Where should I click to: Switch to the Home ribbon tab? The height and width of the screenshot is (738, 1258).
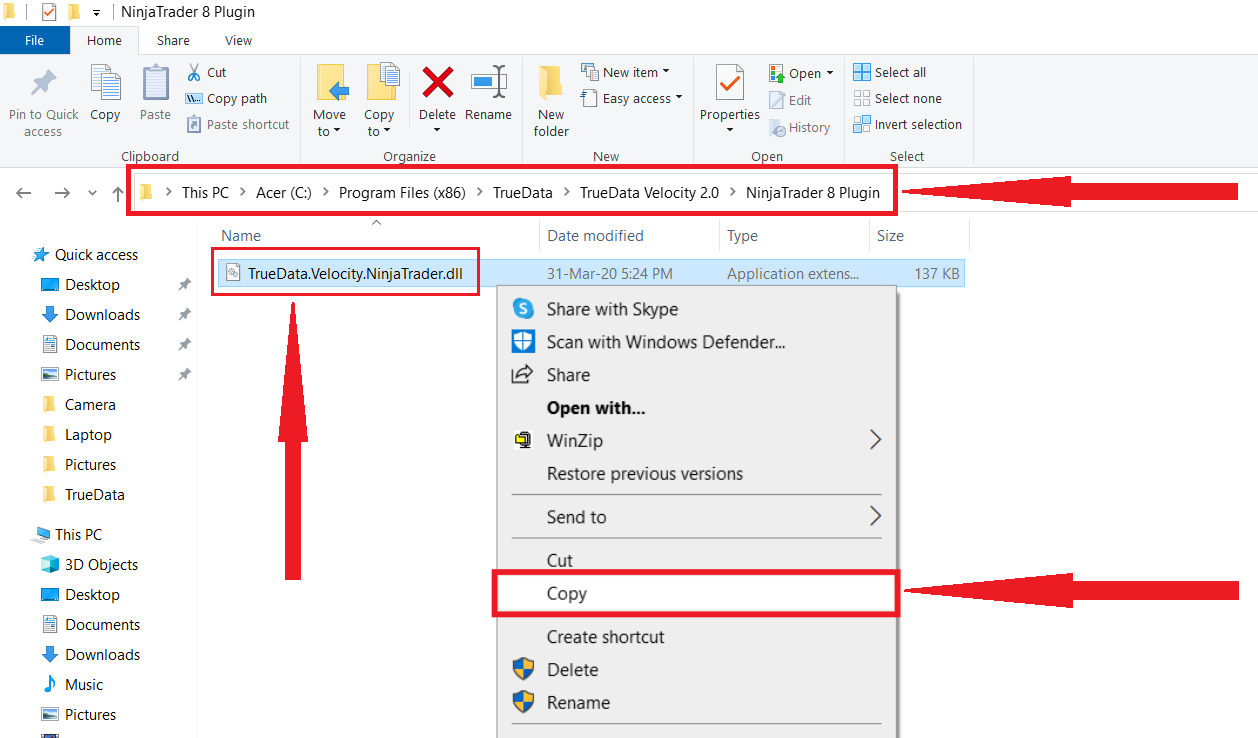[104, 40]
